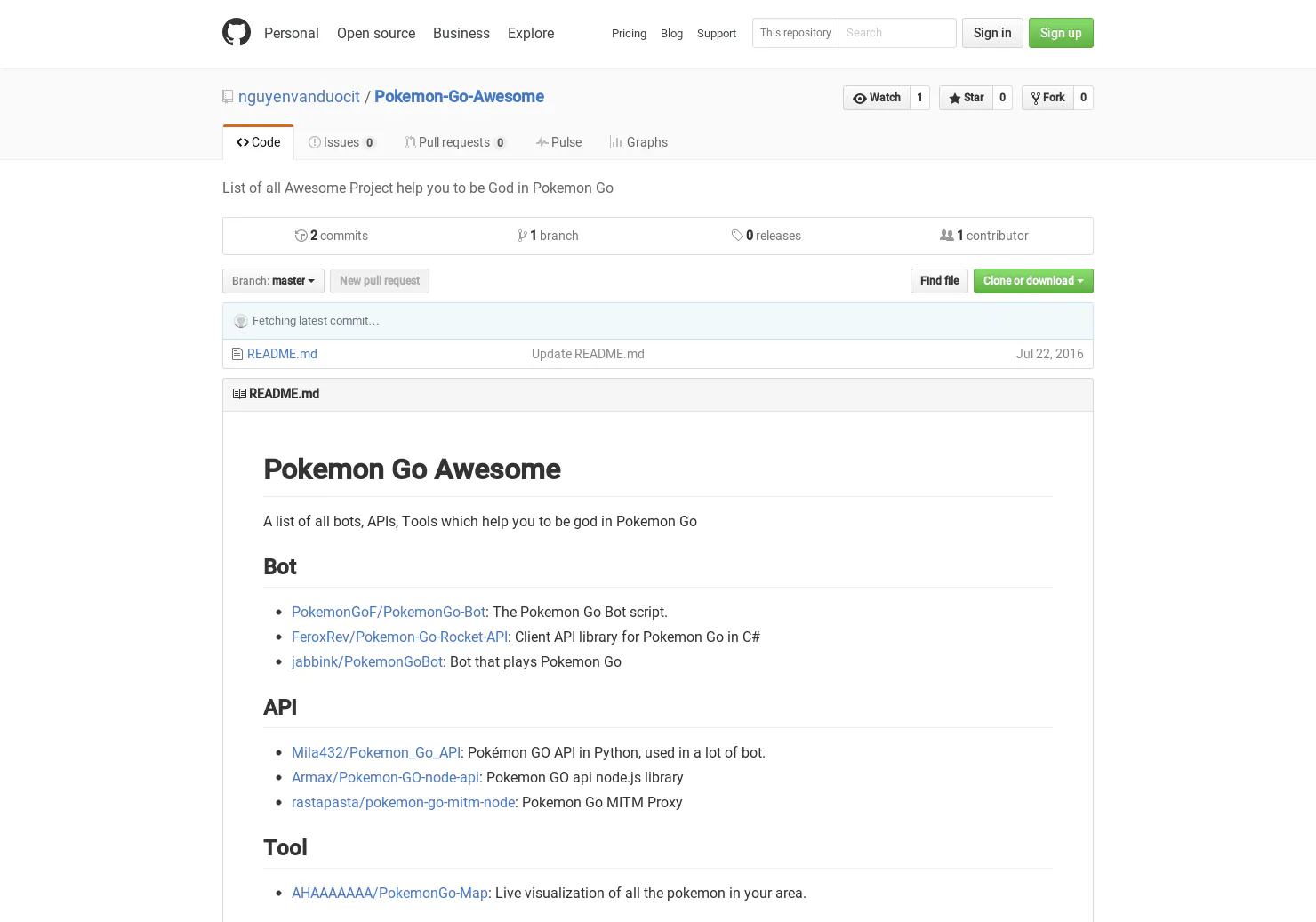Open the stargazers count next to Star
The height and width of the screenshot is (922, 1316).
click(1002, 98)
